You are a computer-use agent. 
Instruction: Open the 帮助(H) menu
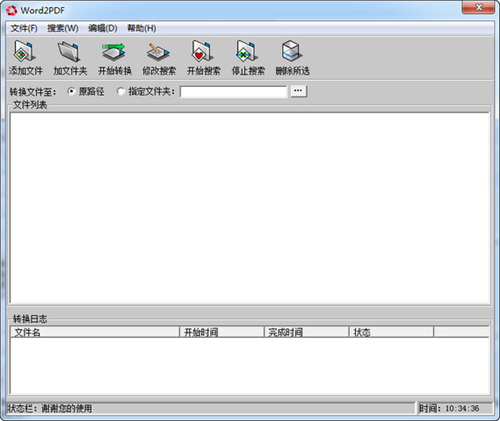(x=142, y=28)
